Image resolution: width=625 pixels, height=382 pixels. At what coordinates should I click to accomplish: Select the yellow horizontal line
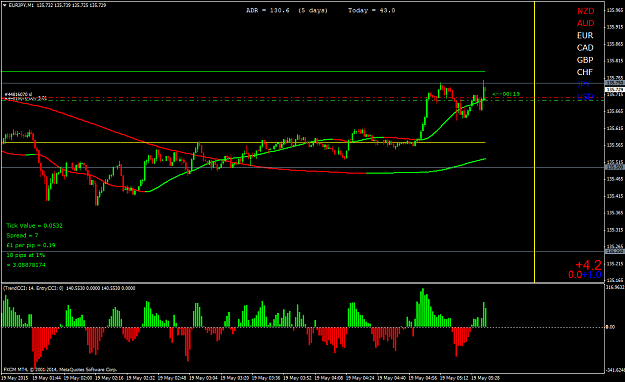[243, 142]
